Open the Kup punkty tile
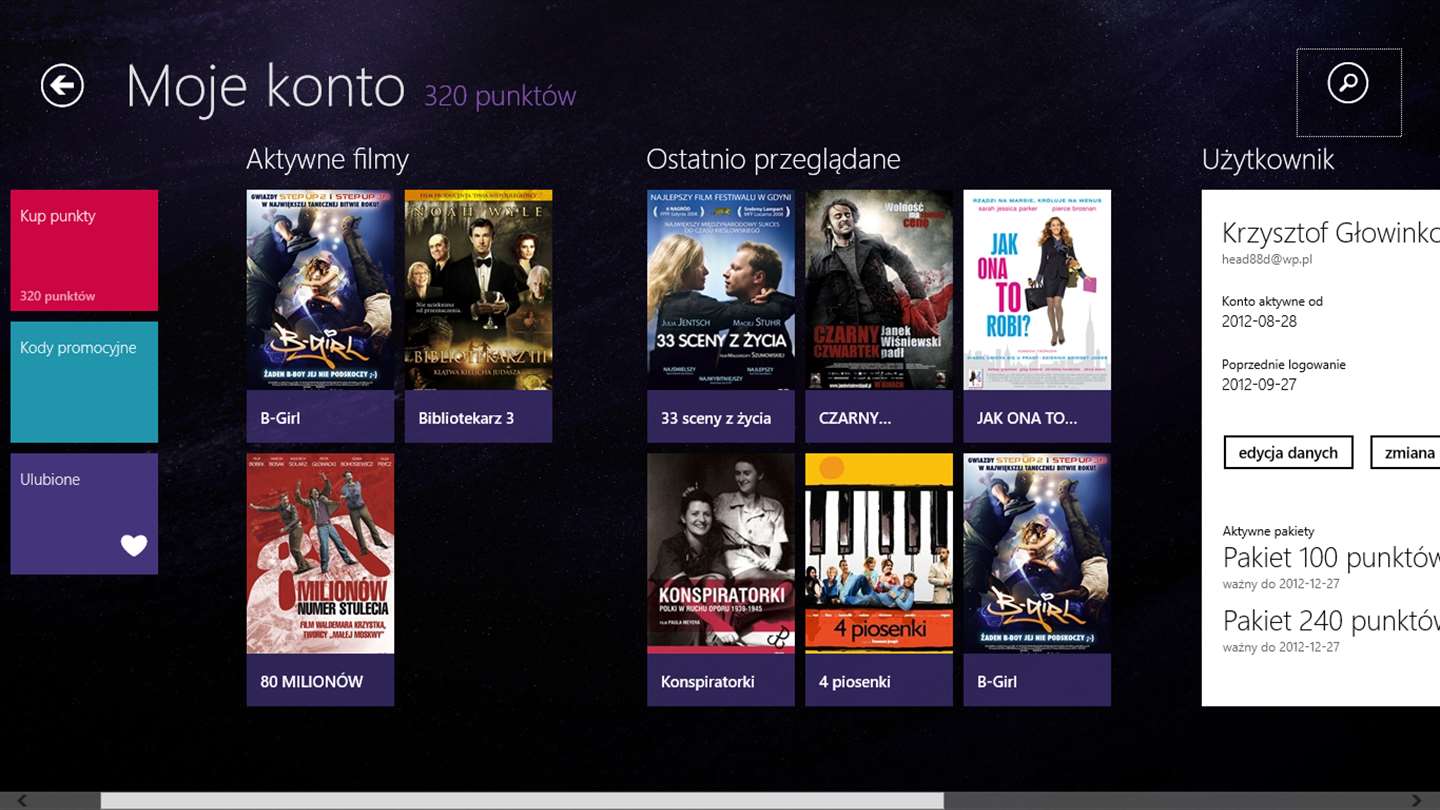 point(84,250)
